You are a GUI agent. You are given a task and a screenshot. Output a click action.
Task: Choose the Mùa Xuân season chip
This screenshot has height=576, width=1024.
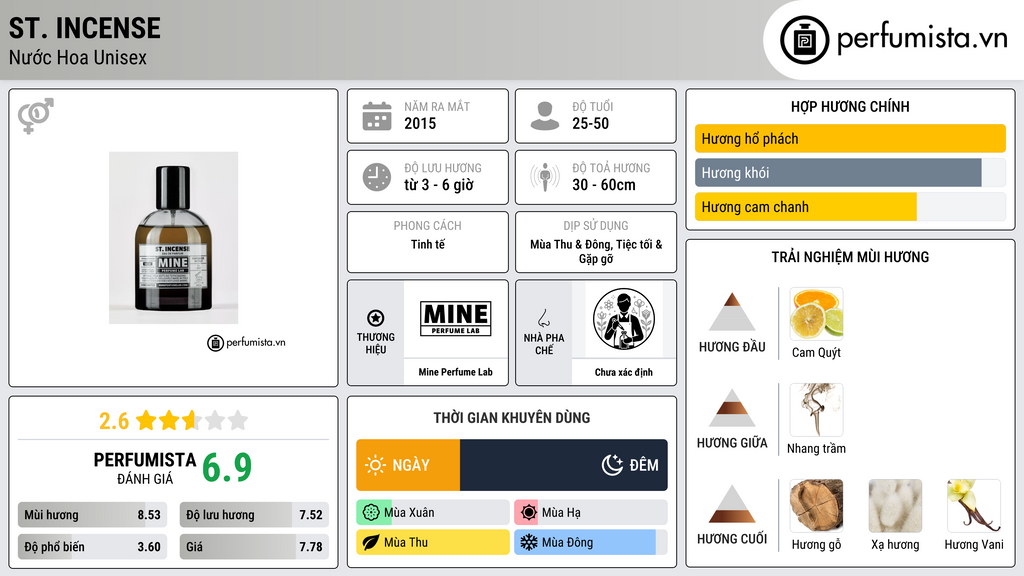(433, 513)
